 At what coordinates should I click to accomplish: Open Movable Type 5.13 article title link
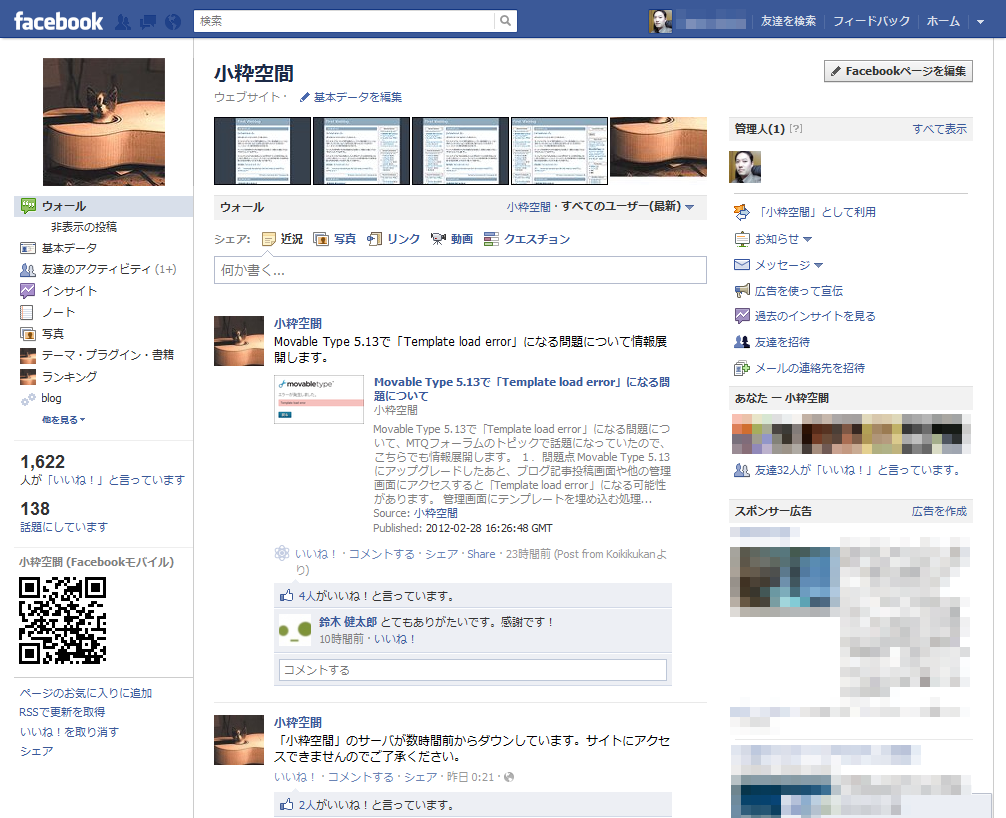pos(522,389)
